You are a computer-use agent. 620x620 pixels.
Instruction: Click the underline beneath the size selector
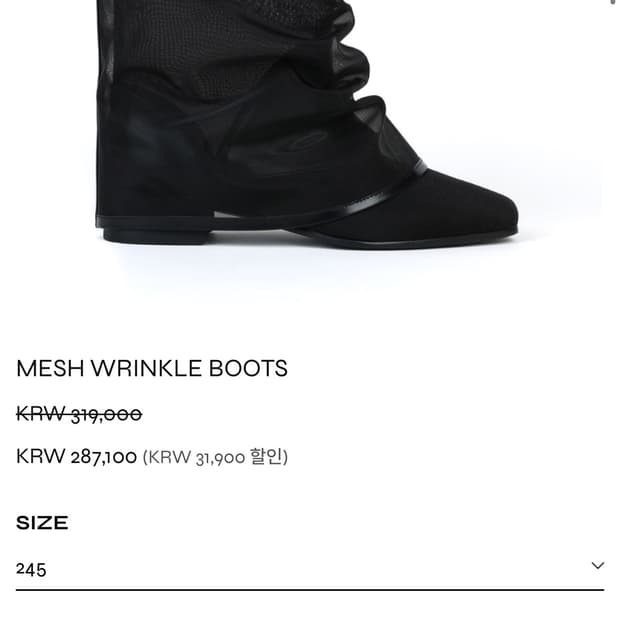(310, 589)
